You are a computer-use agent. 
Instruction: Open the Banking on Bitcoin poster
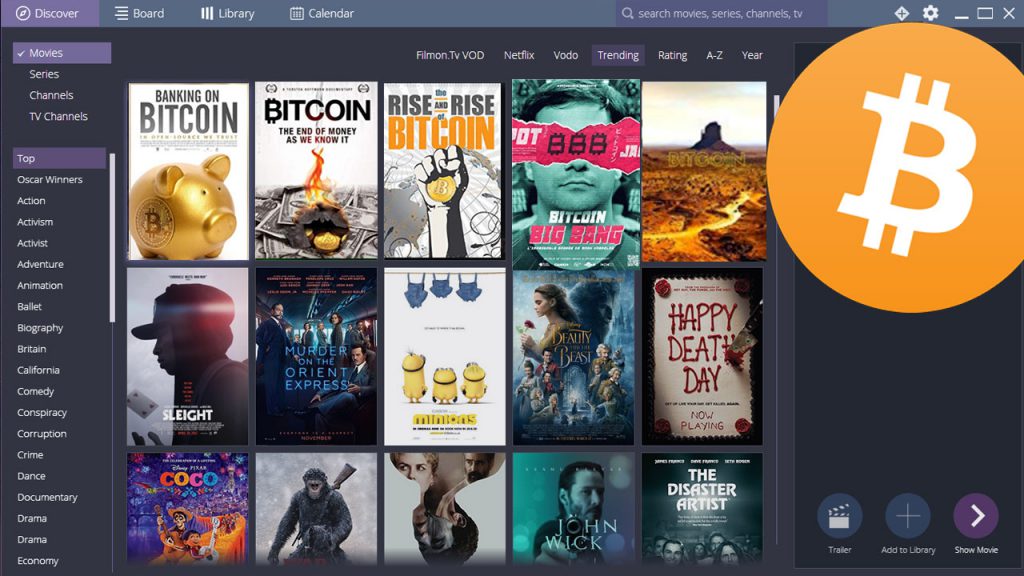pos(188,171)
